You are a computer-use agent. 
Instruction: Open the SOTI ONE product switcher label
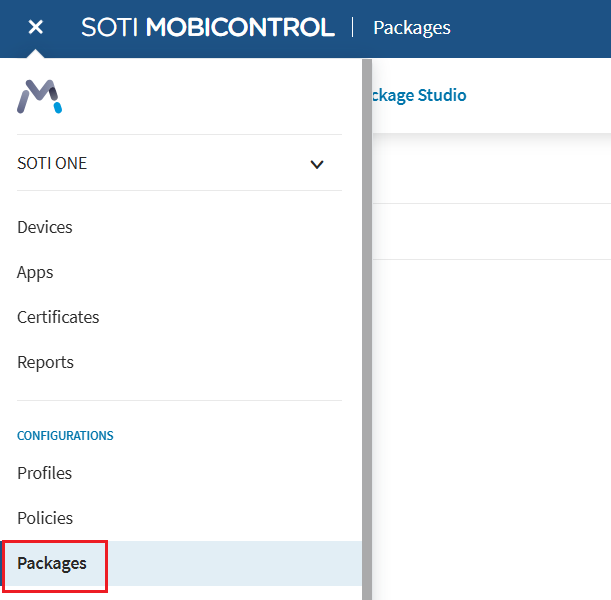pyautogui.click(x=52, y=163)
